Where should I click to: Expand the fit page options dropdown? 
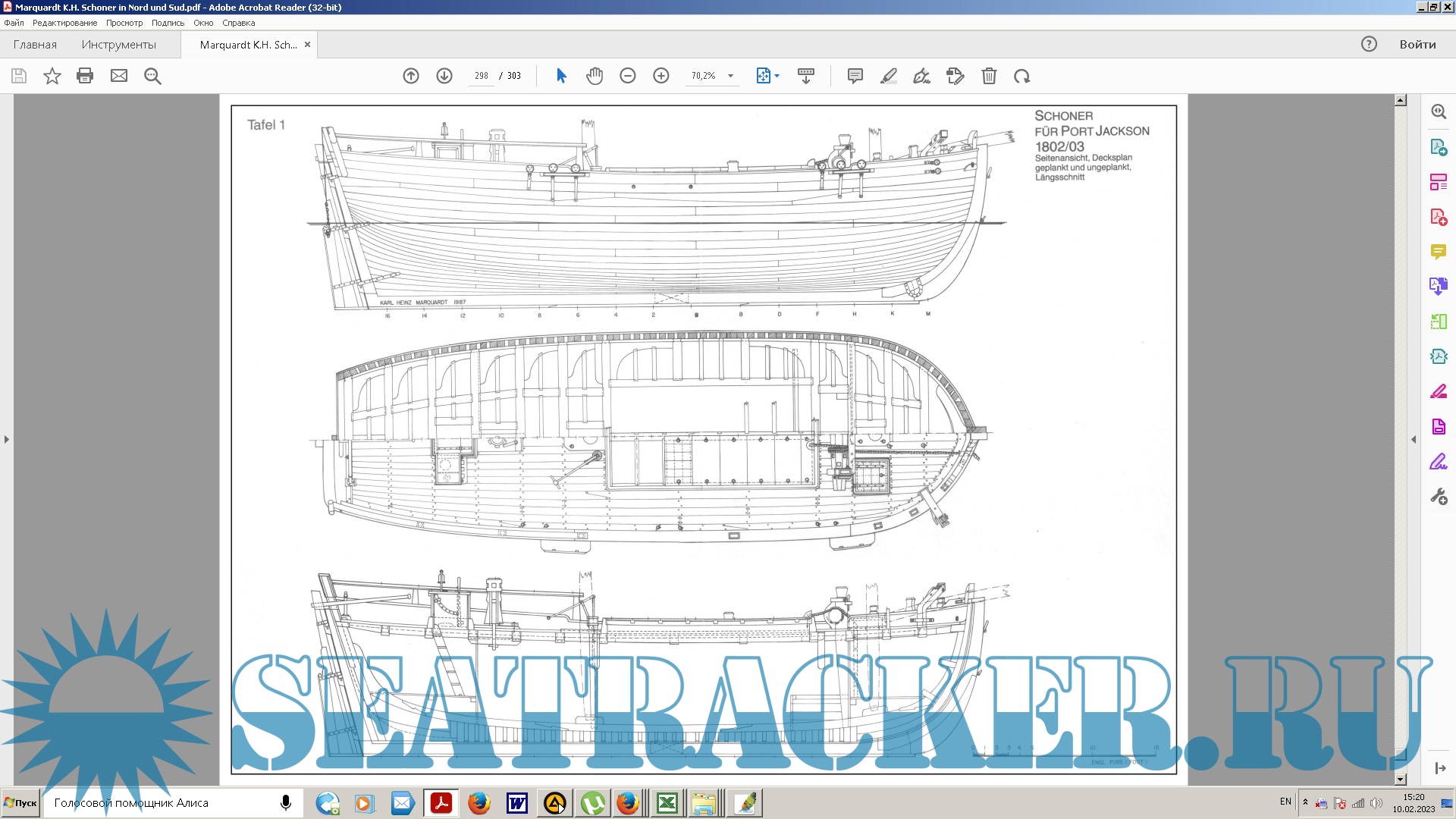point(777,76)
